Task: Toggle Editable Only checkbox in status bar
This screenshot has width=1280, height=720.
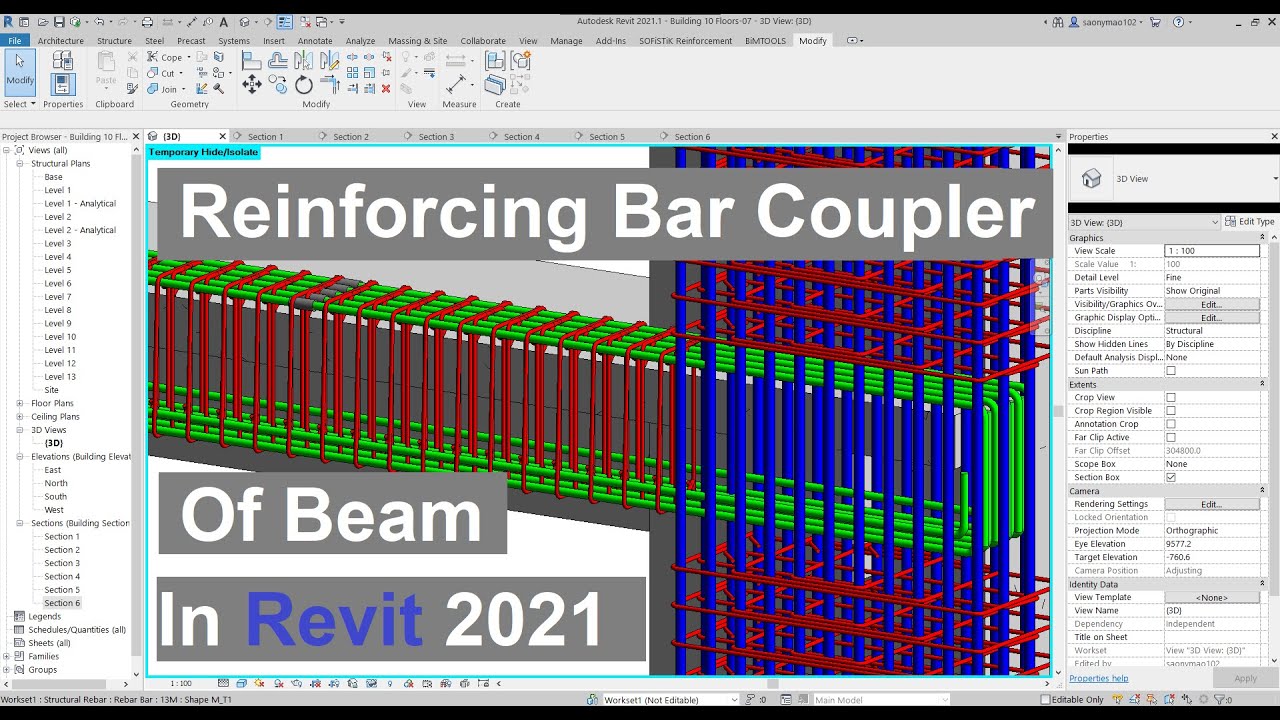Action: click(1046, 700)
